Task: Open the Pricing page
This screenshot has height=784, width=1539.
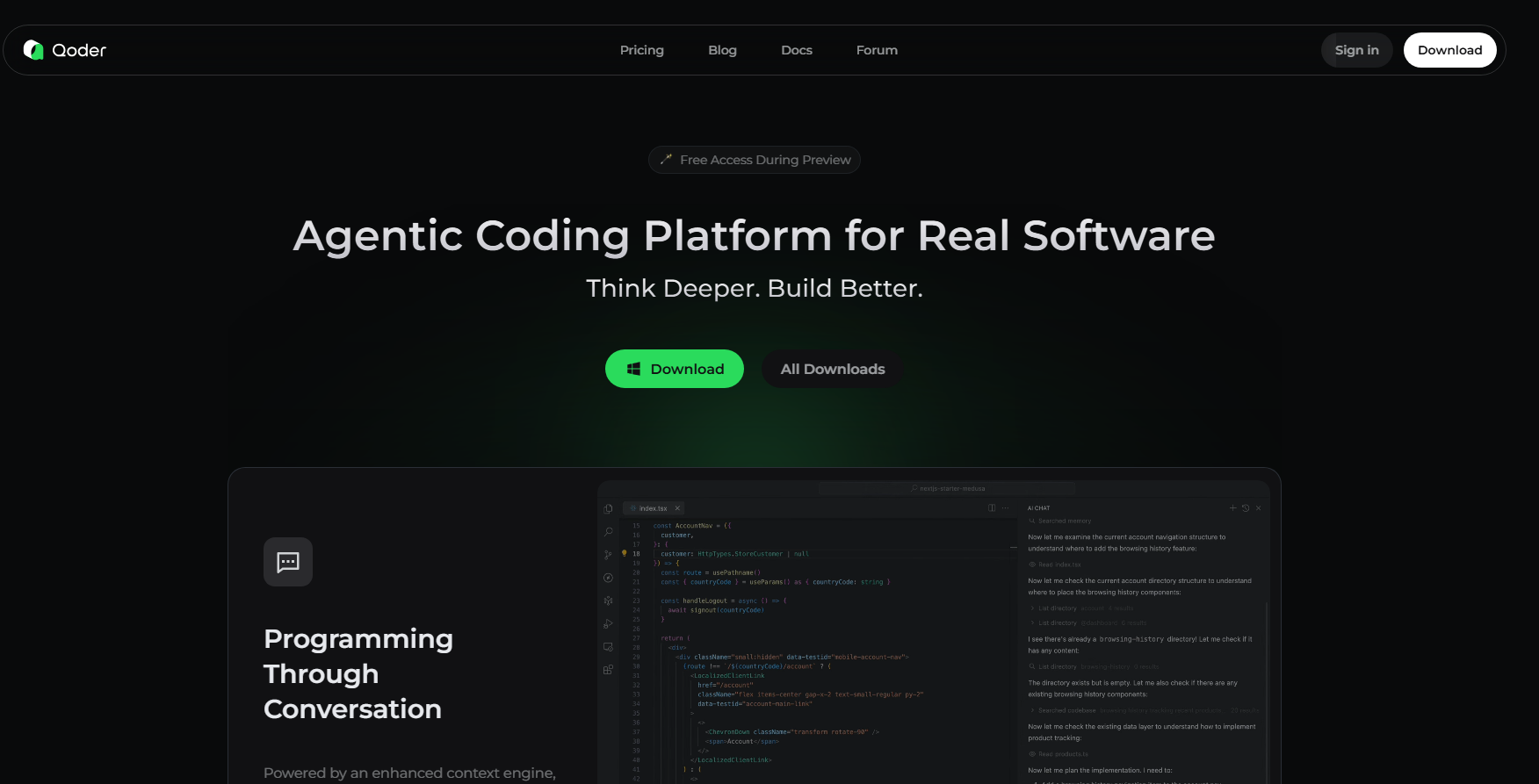Action: click(x=642, y=50)
